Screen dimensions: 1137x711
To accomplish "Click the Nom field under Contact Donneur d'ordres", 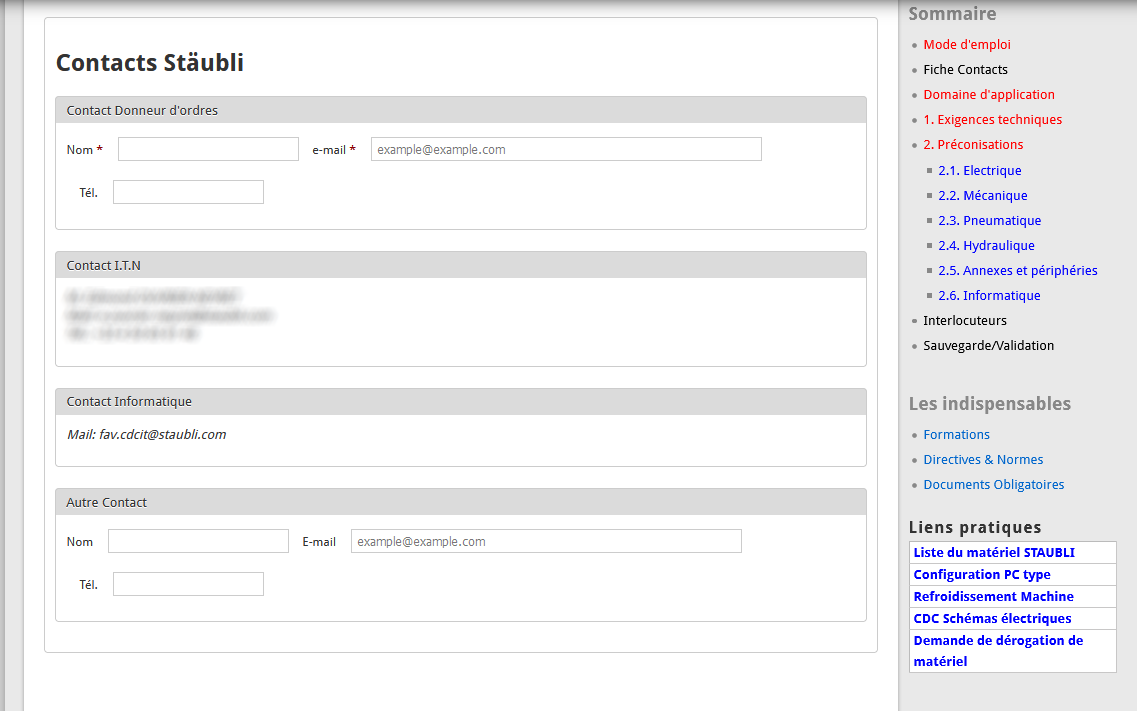I will click(208, 149).
